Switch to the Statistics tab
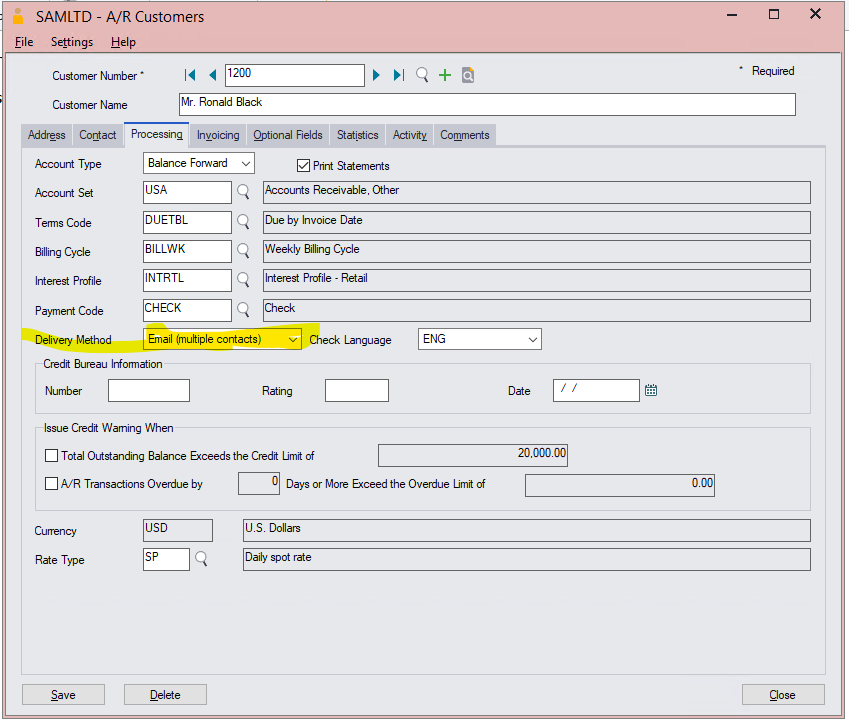Image resolution: width=849 pixels, height=720 pixels. click(357, 135)
